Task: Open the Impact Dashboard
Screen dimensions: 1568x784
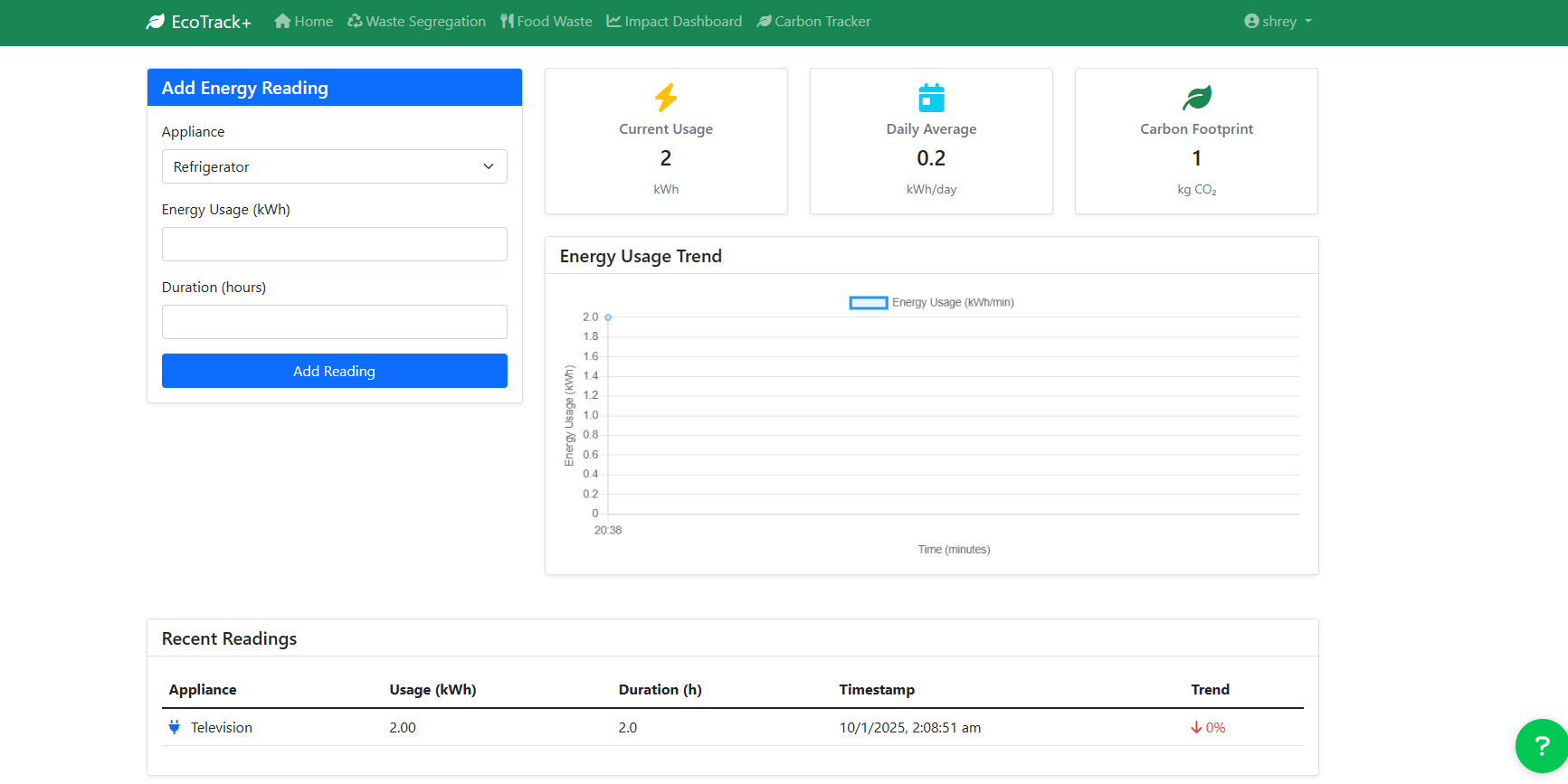Action: [674, 21]
